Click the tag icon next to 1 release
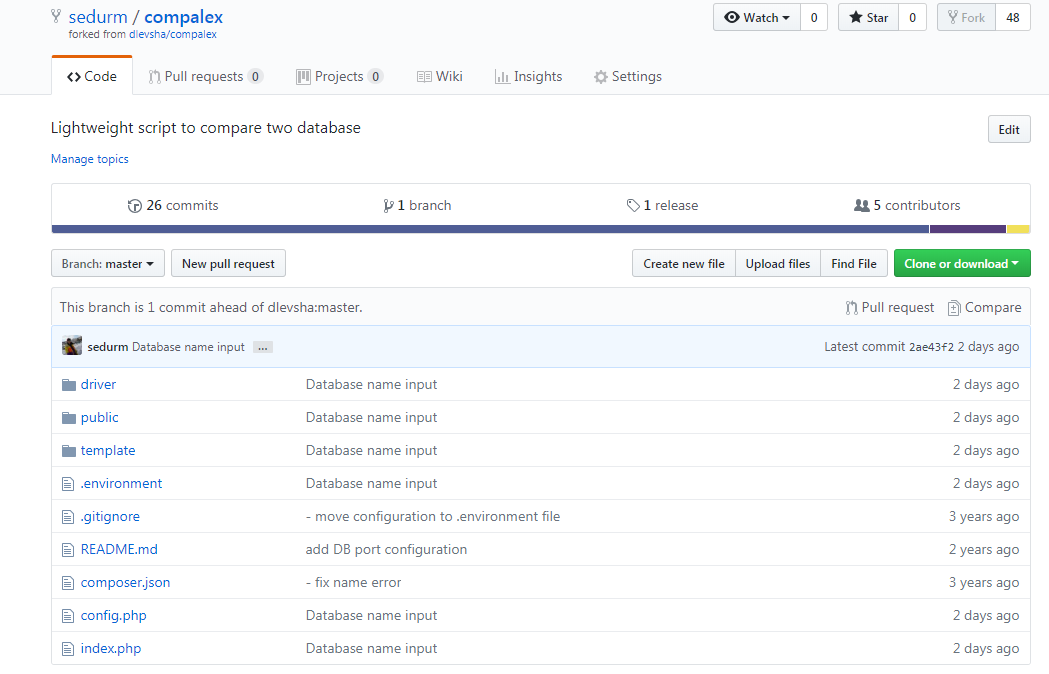The height and width of the screenshot is (674, 1049). [x=633, y=205]
